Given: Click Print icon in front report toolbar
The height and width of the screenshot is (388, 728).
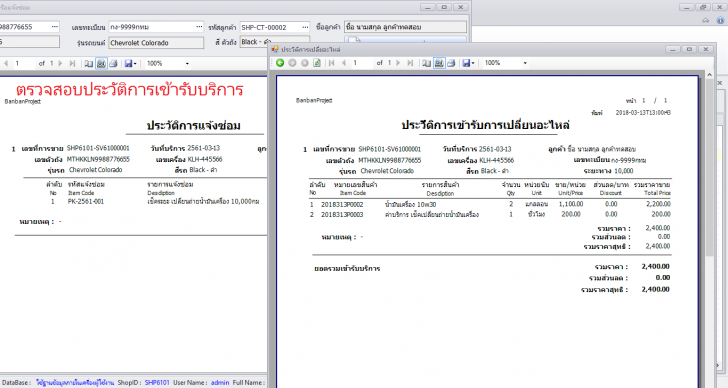Looking at the screenshot, I should coord(451,63).
